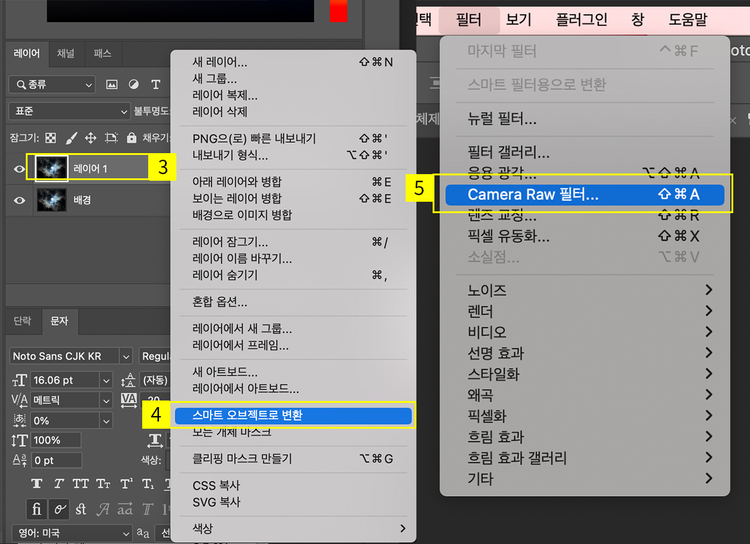750x544 pixels.
Task: Choose 새 레이어 from context menu
Action: (x=293, y=62)
